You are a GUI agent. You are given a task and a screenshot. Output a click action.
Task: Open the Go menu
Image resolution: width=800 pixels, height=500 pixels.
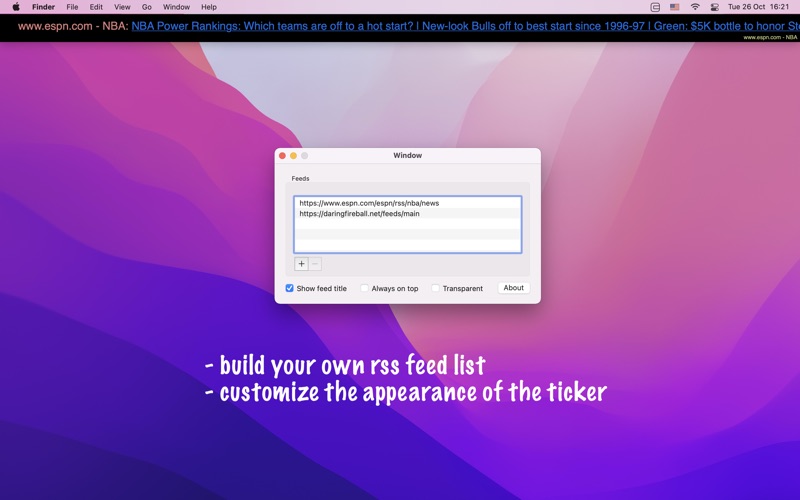[x=146, y=7]
